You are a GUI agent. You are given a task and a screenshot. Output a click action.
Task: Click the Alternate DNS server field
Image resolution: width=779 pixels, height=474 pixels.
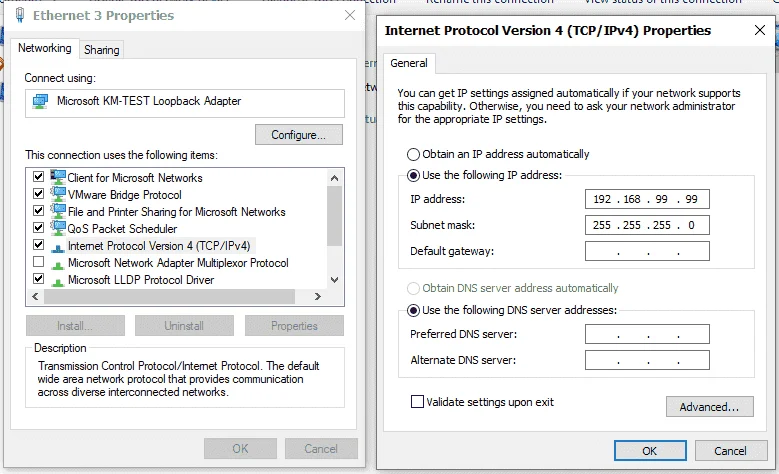pyautogui.click(x=647, y=360)
